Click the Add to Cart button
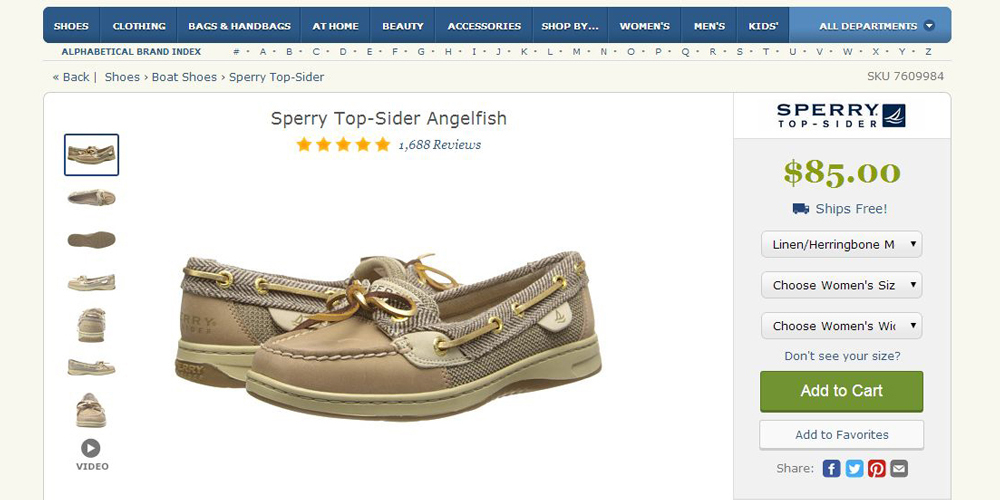Image resolution: width=1000 pixels, height=500 pixels. click(x=841, y=391)
